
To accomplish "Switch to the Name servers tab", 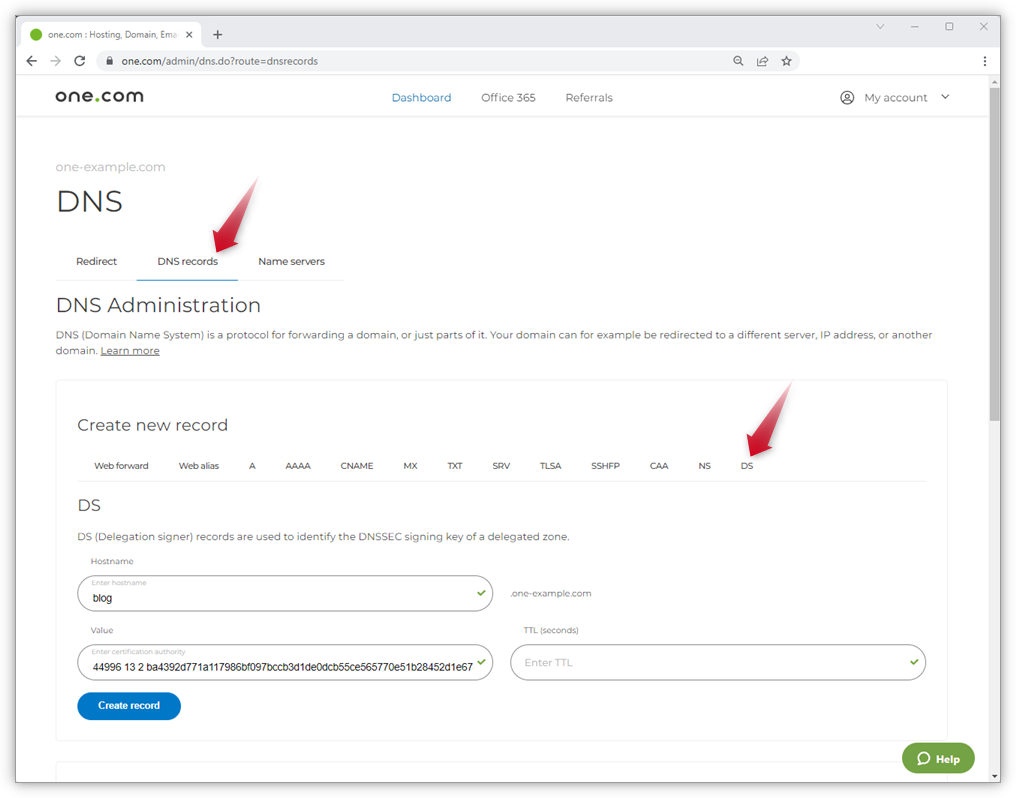I will pyautogui.click(x=291, y=261).
